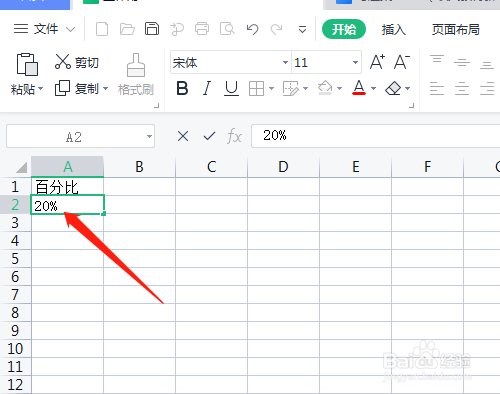Screen dimensions: 500x394
Task: Expand the draw border dropdown arrow
Action: (x=305, y=89)
